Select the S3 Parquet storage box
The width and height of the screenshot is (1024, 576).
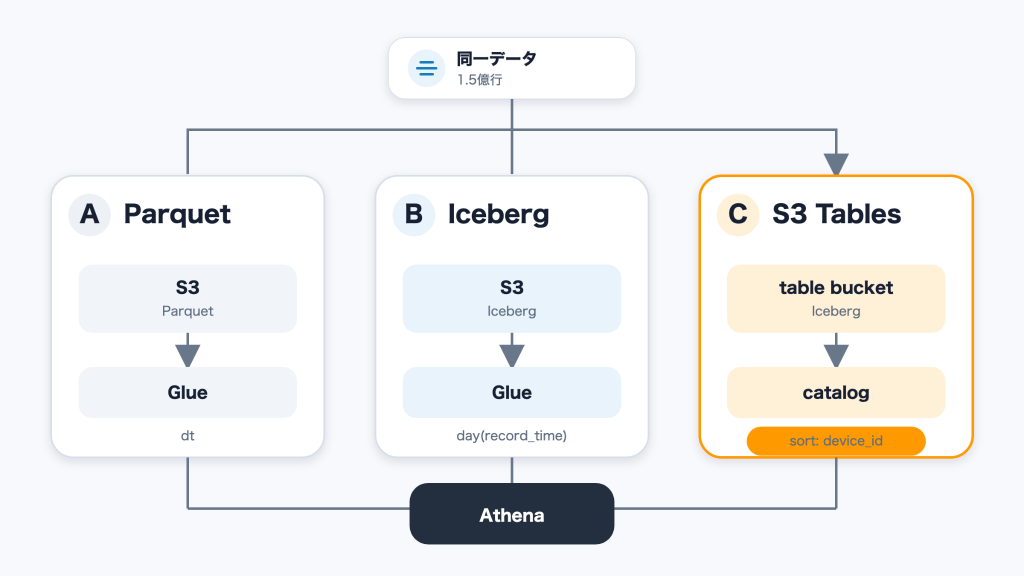click(187, 298)
